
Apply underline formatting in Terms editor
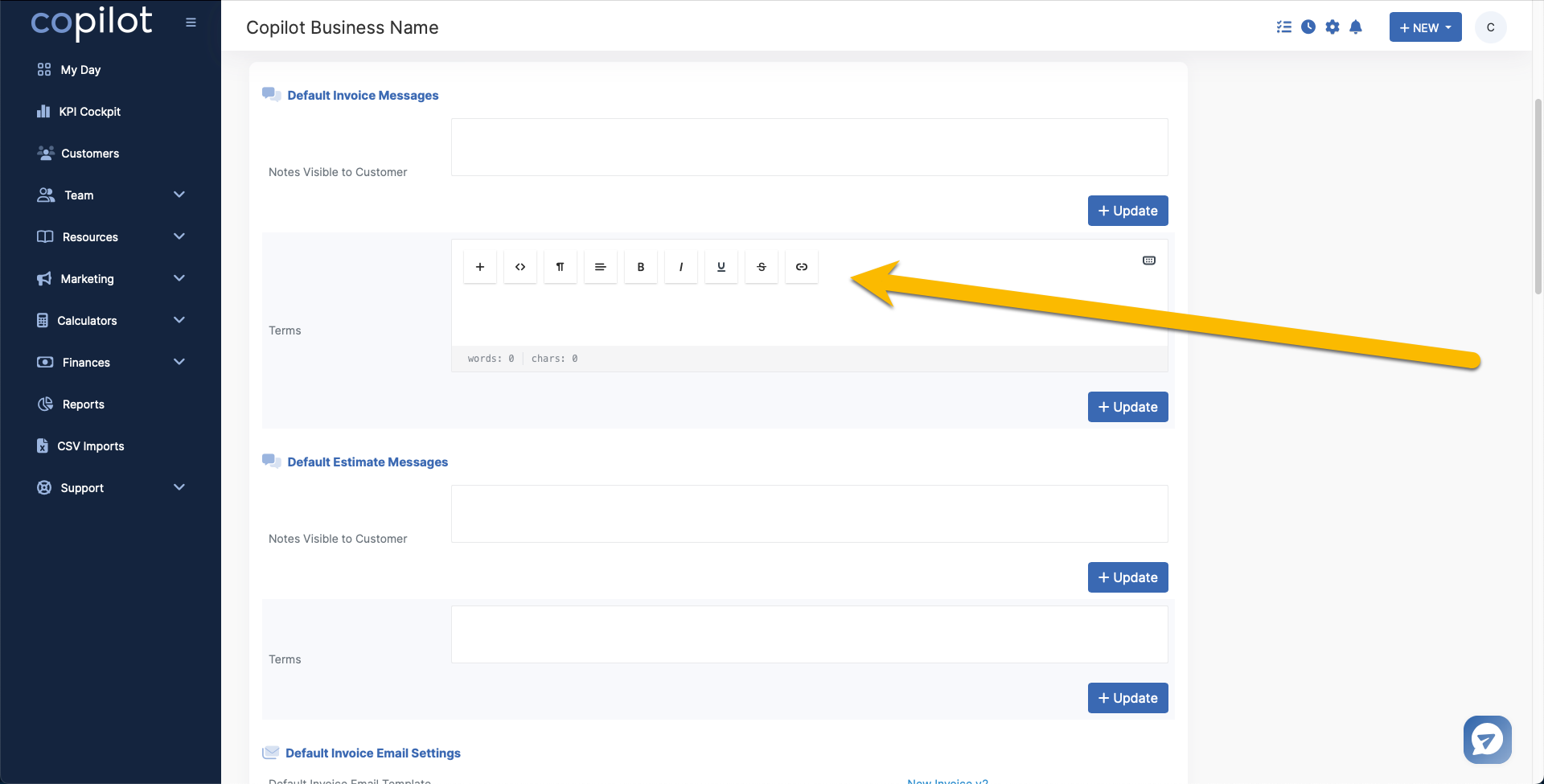(721, 267)
